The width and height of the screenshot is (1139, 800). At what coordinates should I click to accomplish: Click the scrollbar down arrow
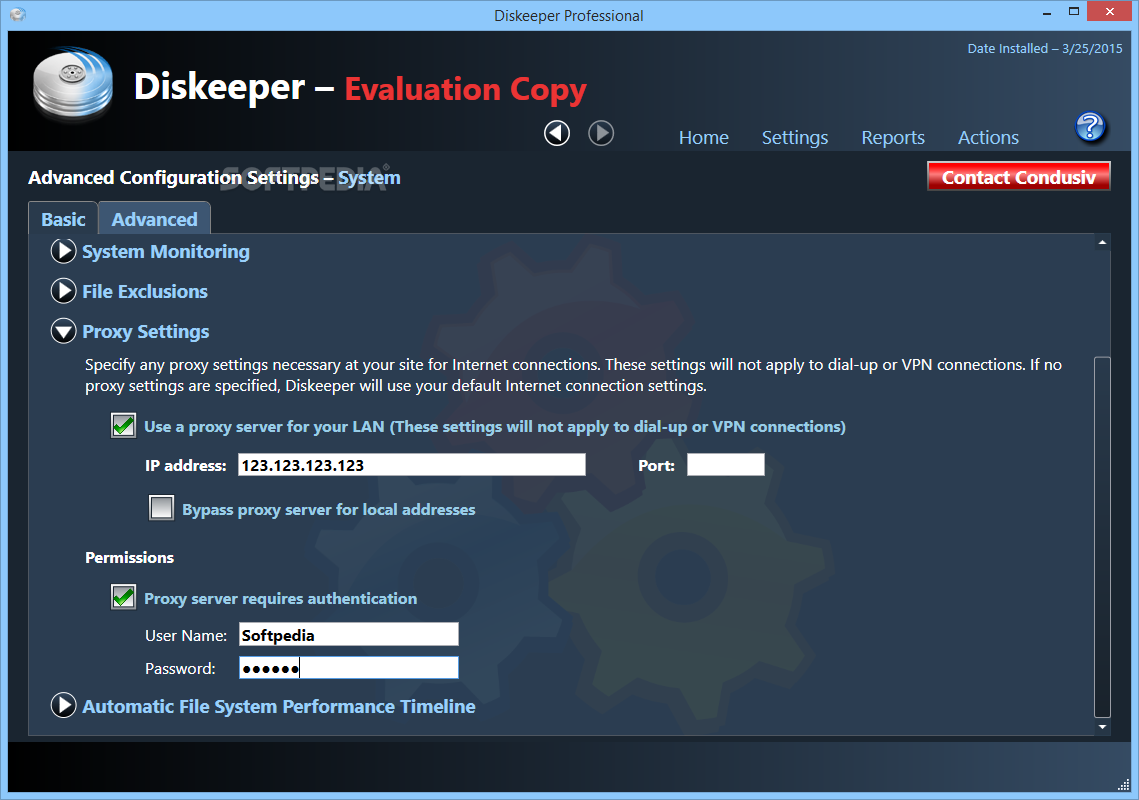coord(1102,727)
